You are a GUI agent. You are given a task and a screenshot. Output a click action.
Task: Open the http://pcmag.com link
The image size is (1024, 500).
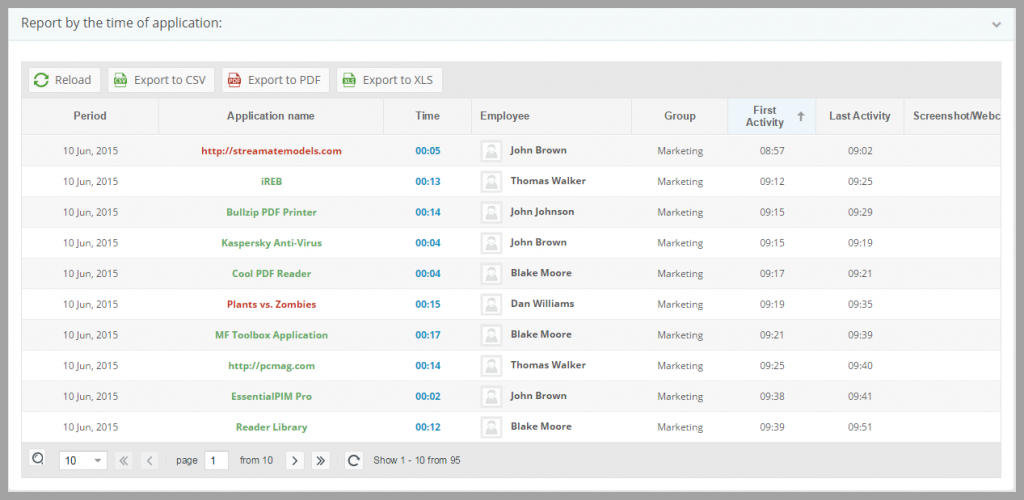pyautogui.click(x=271, y=366)
